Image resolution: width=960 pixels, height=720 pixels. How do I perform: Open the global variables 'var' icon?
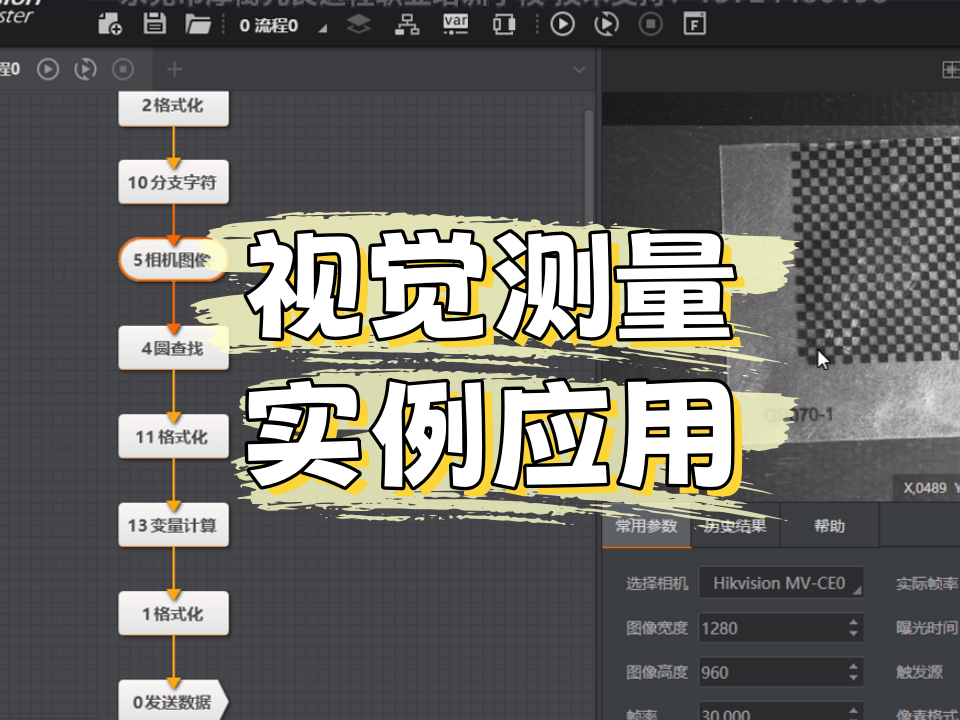coord(455,24)
